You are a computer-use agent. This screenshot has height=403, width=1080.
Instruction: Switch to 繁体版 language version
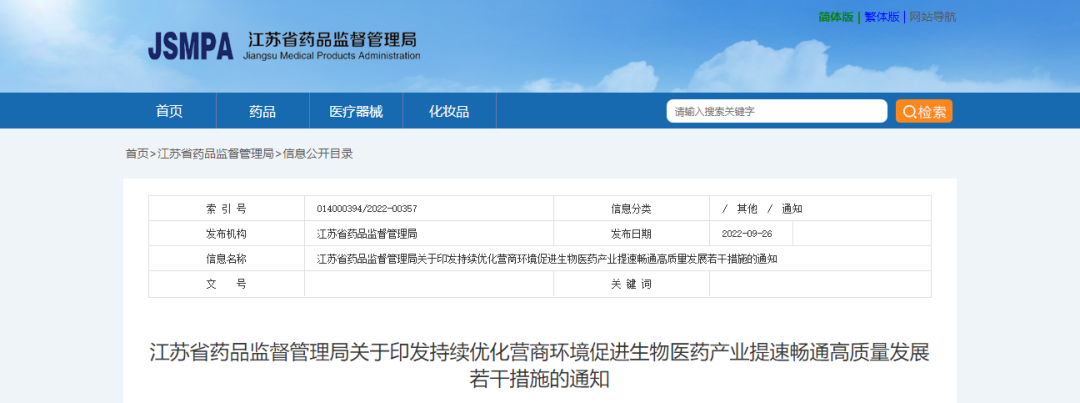[x=881, y=17]
